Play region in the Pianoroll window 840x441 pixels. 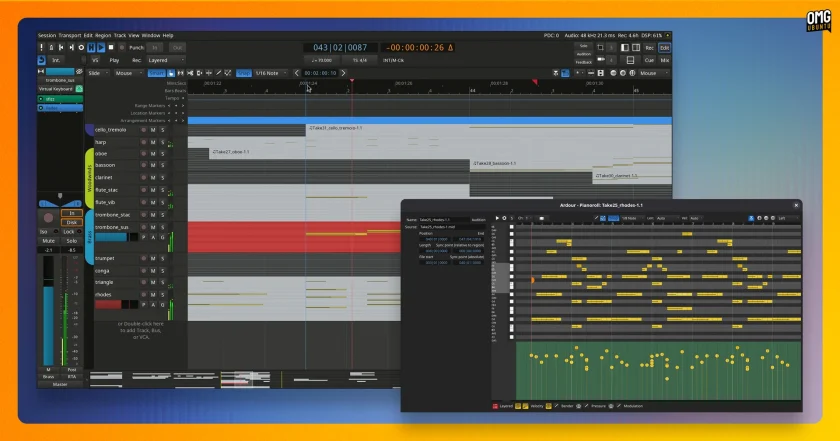[x=497, y=218]
